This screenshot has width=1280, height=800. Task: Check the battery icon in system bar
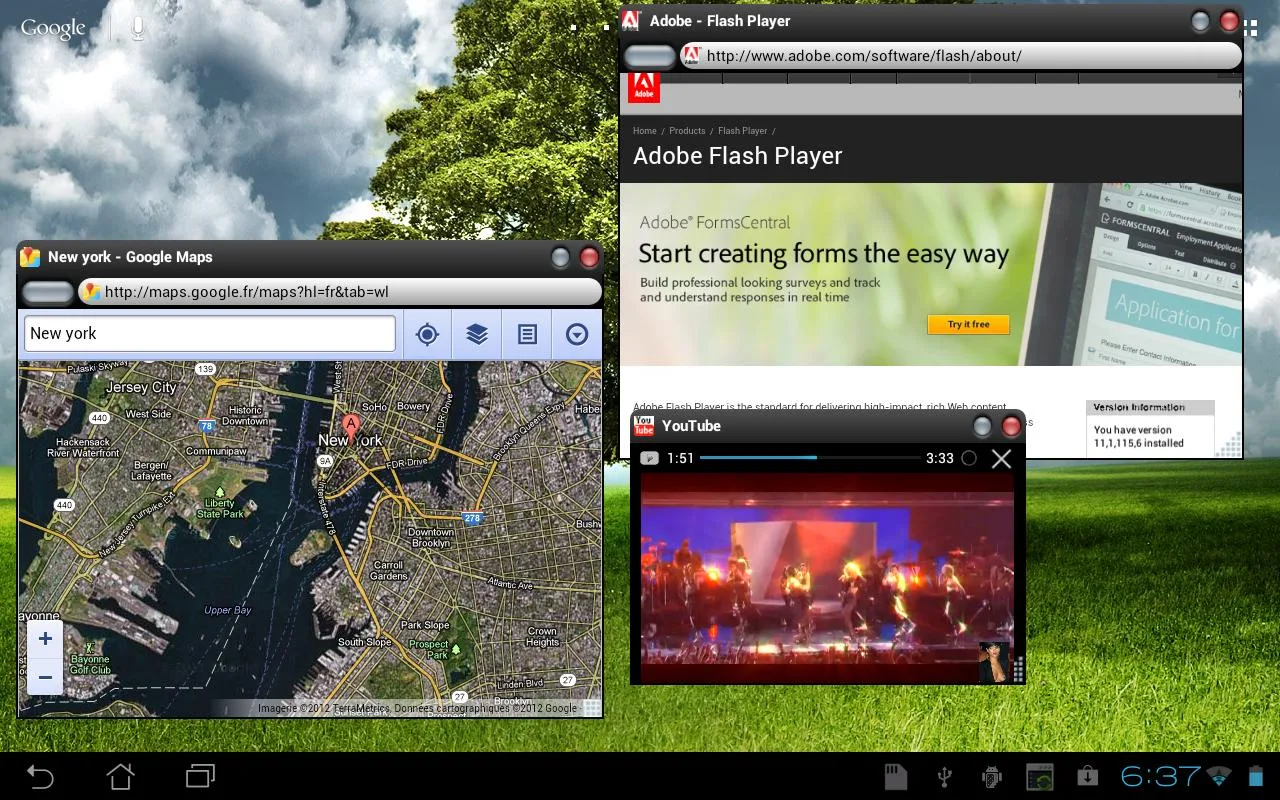point(1256,776)
